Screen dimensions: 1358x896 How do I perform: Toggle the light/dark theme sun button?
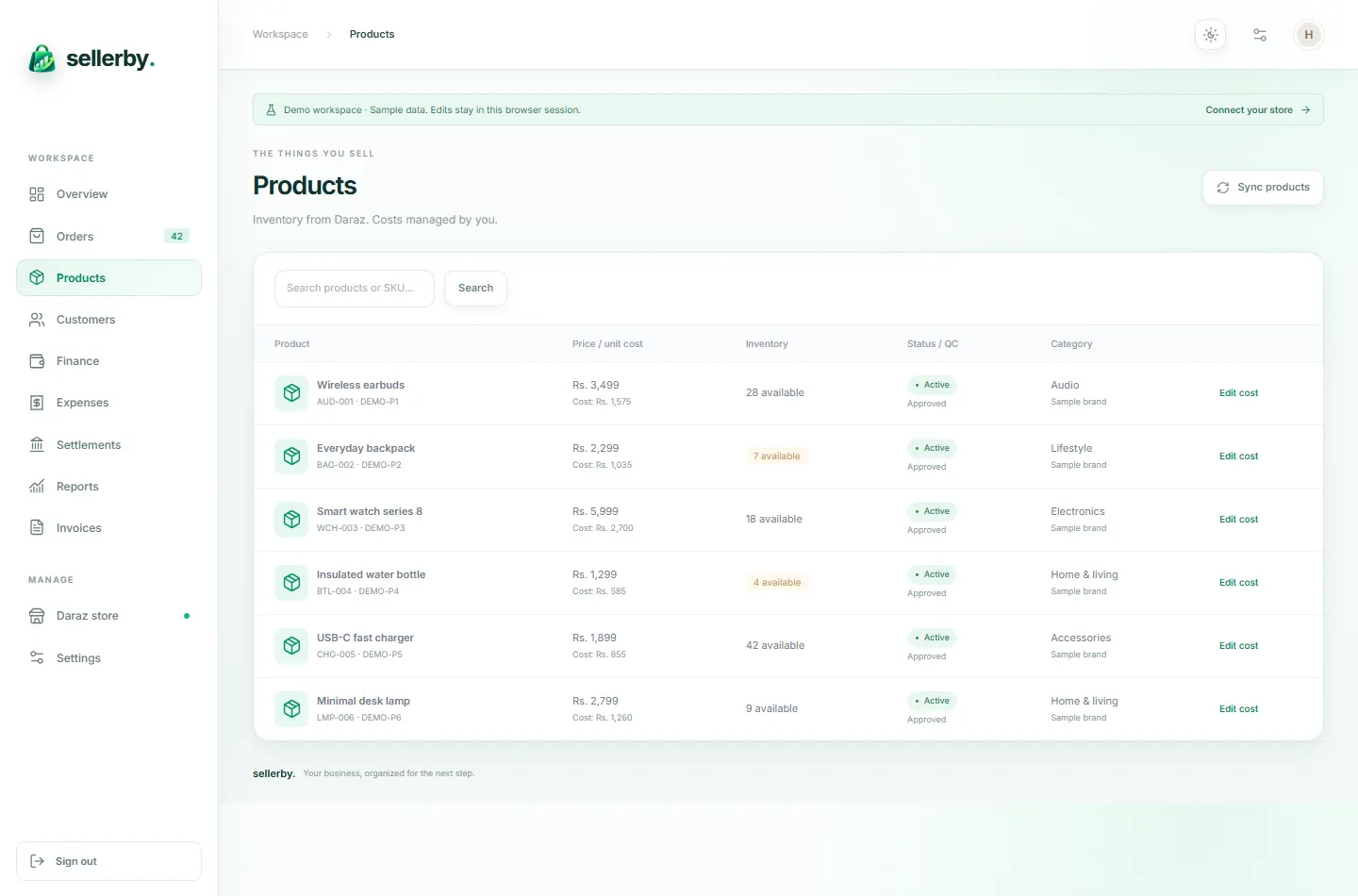tap(1211, 35)
